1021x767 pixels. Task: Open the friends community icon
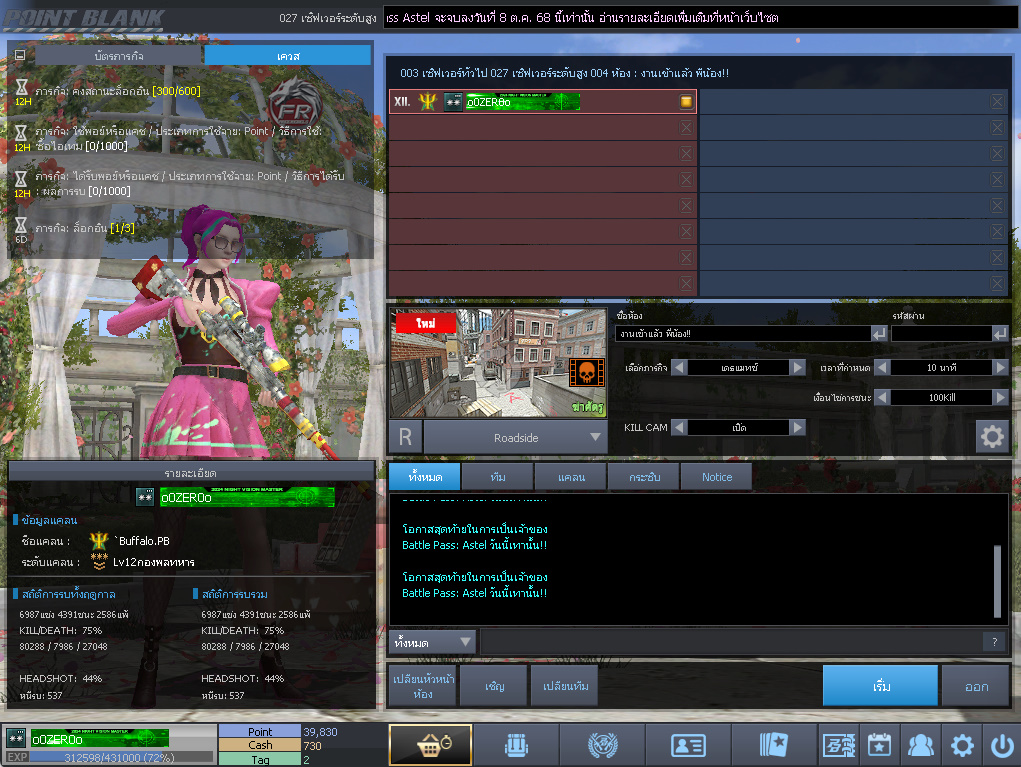tap(920, 745)
